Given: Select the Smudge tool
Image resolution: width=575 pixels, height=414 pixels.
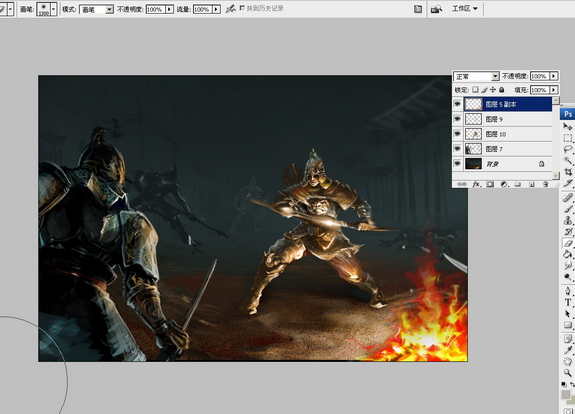Looking at the screenshot, I should tap(568, 265).
